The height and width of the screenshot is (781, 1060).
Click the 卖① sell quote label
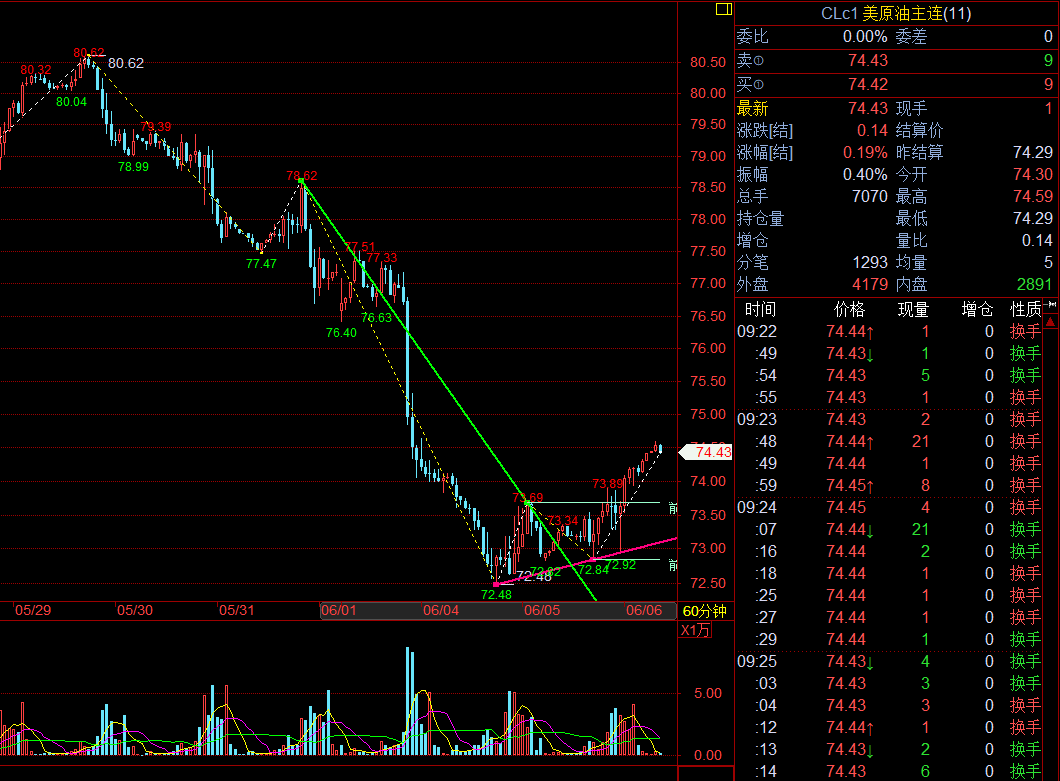(x=750, y=61)
